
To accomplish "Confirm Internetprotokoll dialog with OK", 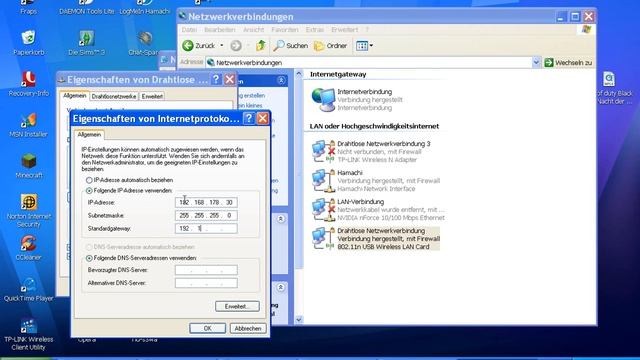I will coord(207,328).
